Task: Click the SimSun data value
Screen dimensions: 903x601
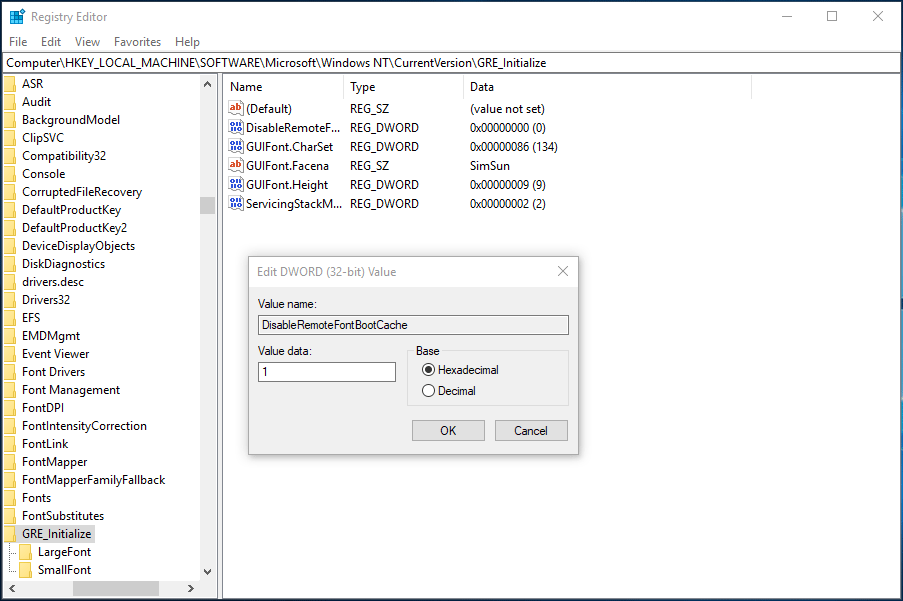Action: coord(490,166)
